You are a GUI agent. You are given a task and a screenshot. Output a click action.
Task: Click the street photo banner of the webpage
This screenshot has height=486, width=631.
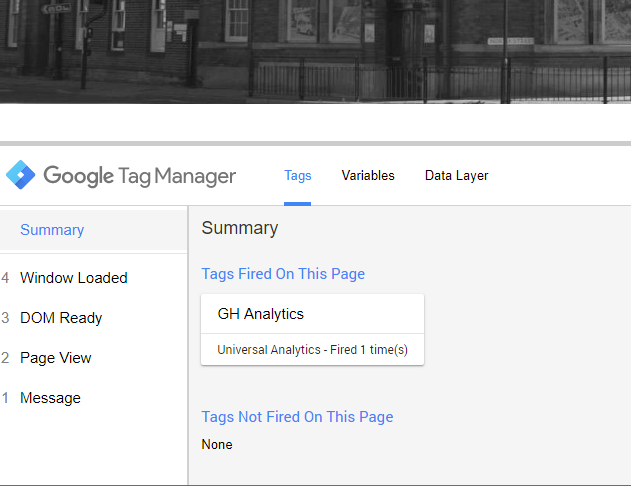316,51
